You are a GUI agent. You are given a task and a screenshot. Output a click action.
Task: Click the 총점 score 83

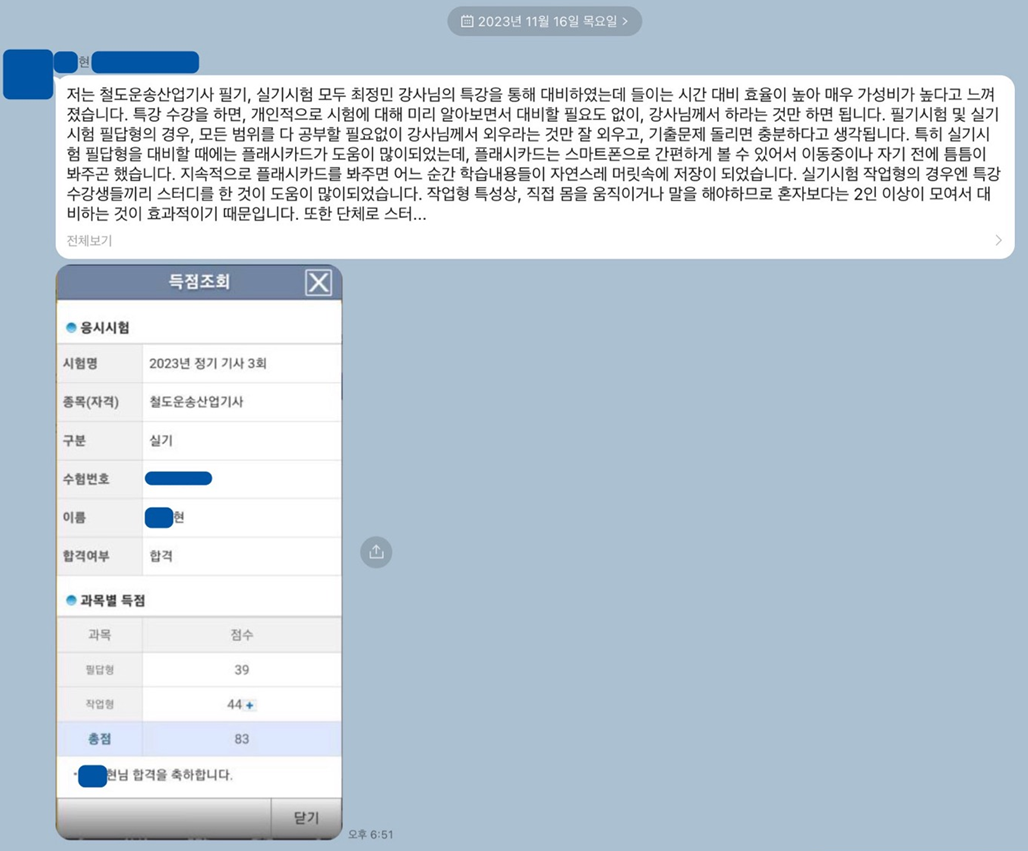pyautogui.click(x=242, y=739)
